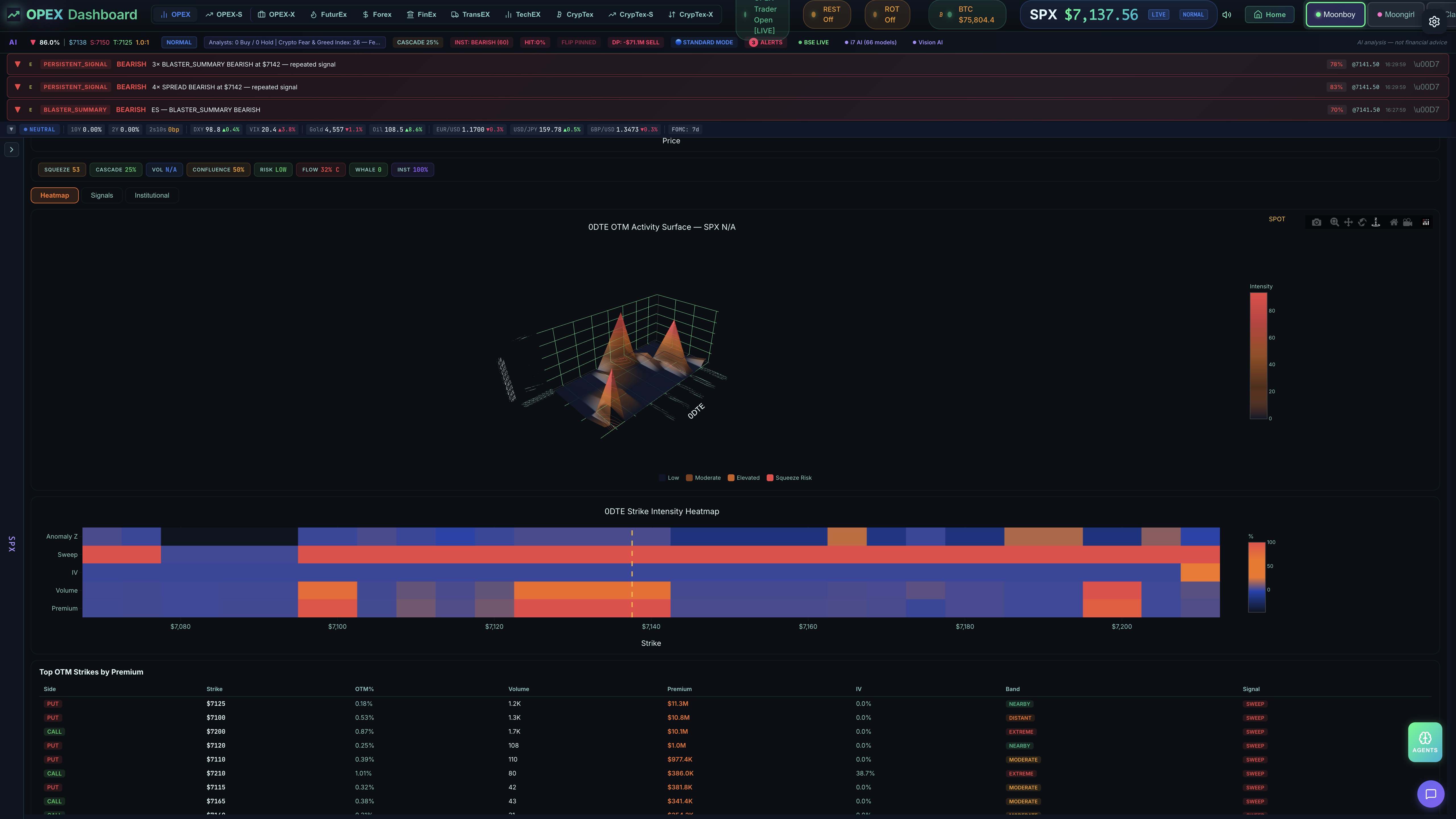Select the pan tool in plot toolbar

click(x=1349, y=222)
